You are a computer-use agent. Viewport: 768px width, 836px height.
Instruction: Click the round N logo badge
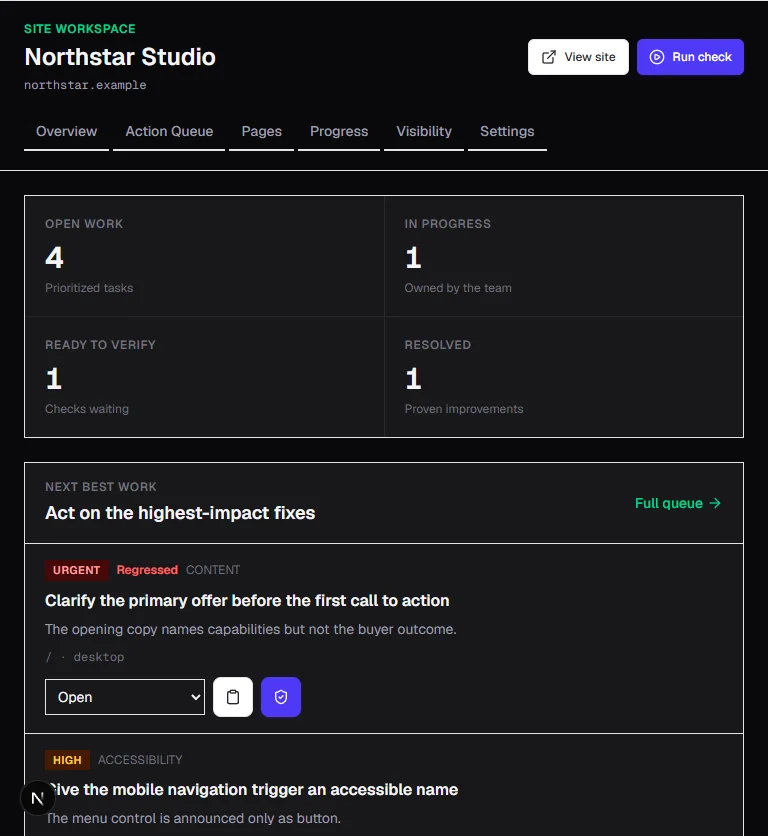(x=37, y=798)
